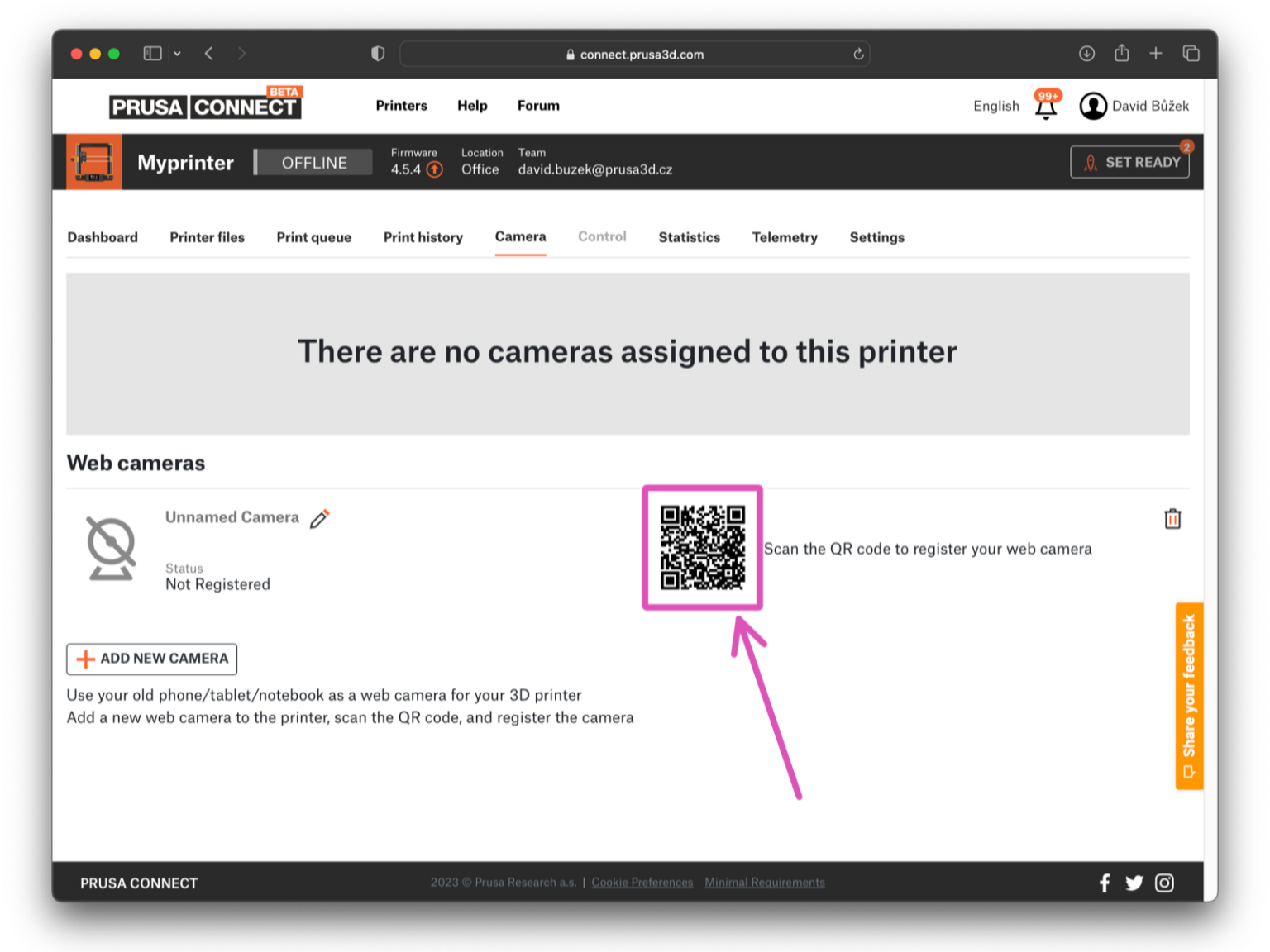This screenshot has height=952, width=1270.
Task: Open a new browser tab with the plus icon
Action: (1156, 53)
